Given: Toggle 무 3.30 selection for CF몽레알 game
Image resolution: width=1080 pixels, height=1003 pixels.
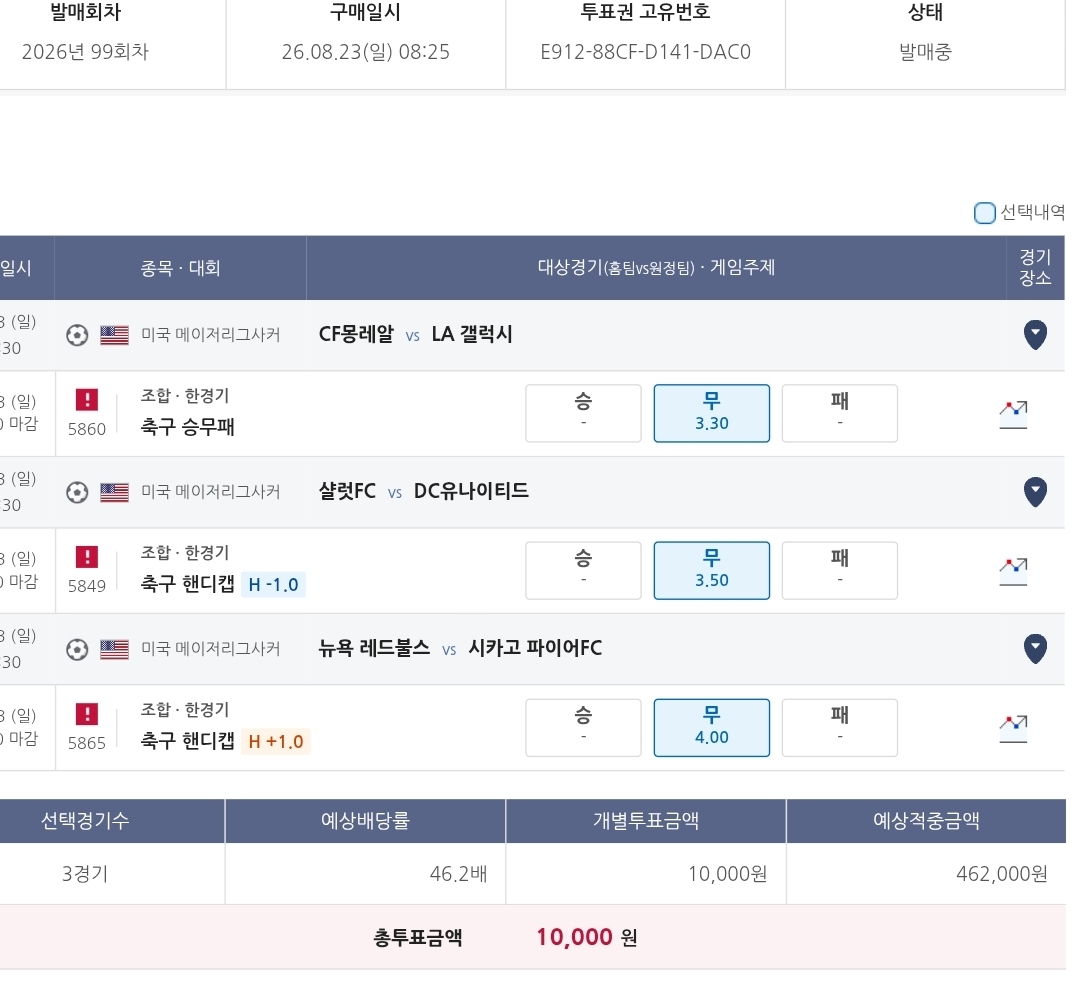Looking at the screenshot, I should [712, 413].
